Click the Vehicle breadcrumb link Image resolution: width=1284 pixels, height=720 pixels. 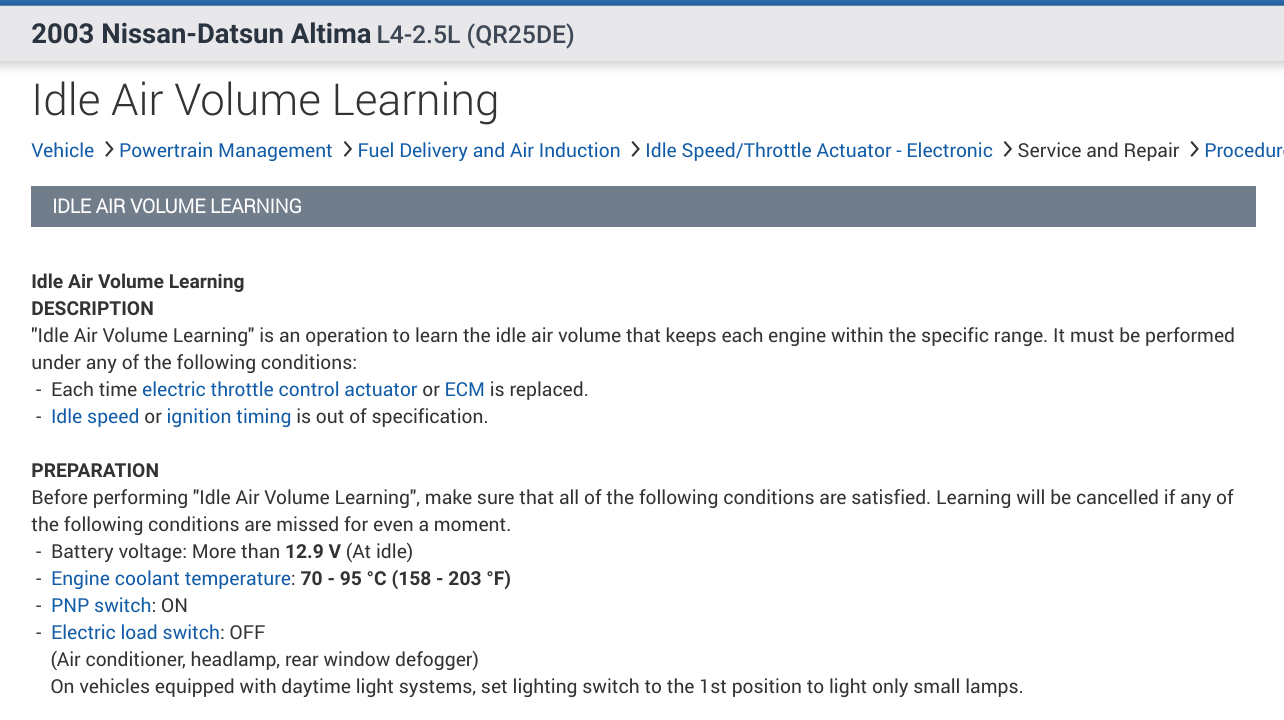point(62,151)
